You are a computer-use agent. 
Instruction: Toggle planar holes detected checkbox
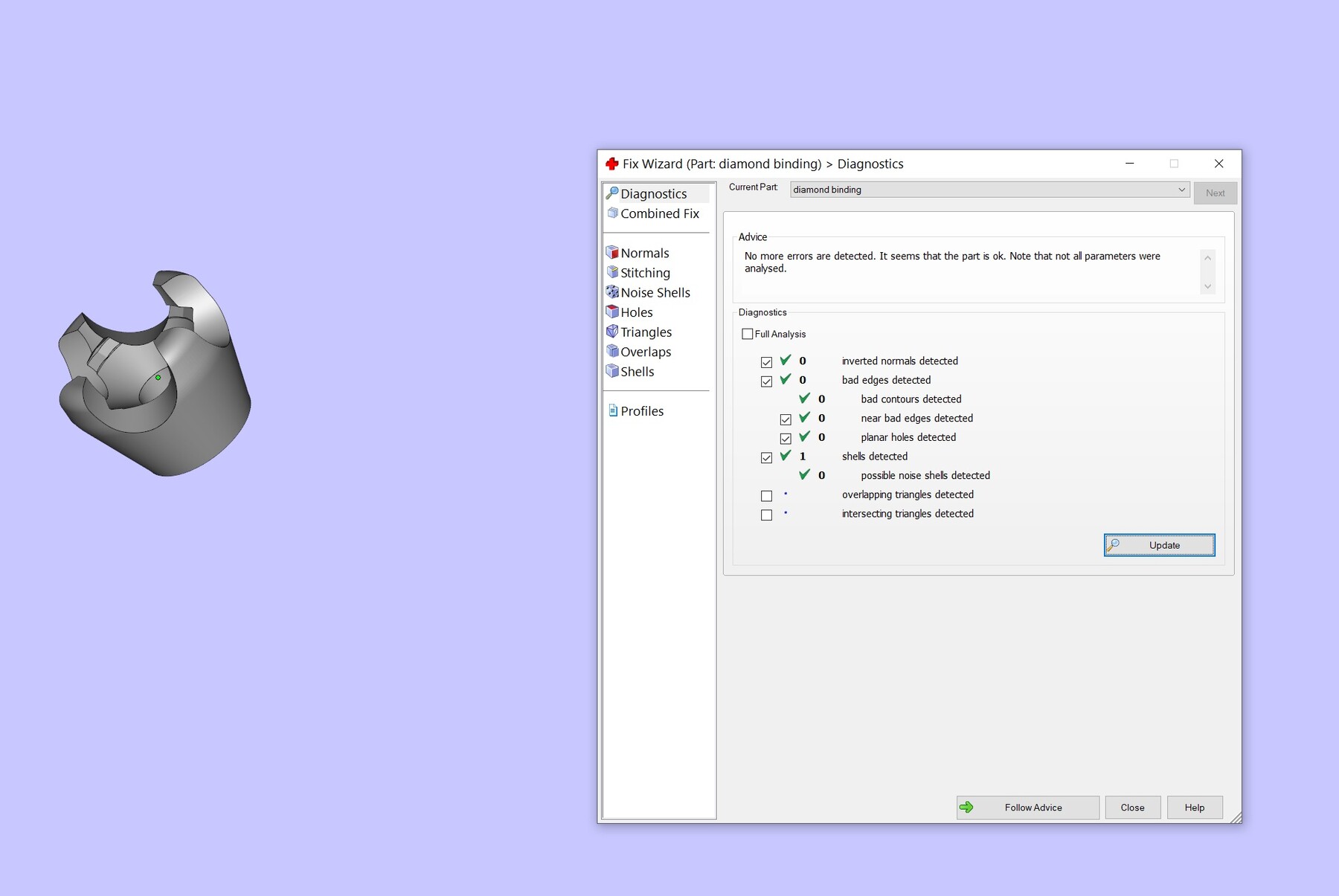tap(786, 439)
